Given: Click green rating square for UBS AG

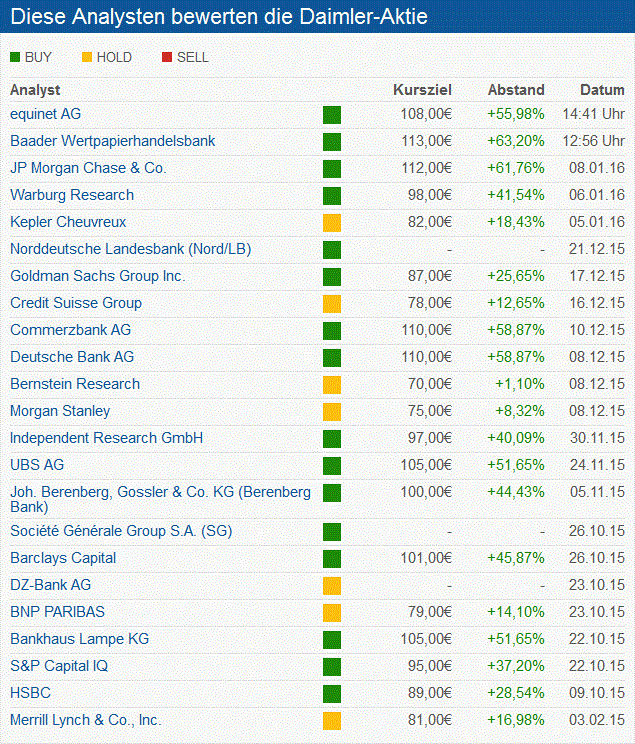Looking at the screenshot, I should pos(332,465).
